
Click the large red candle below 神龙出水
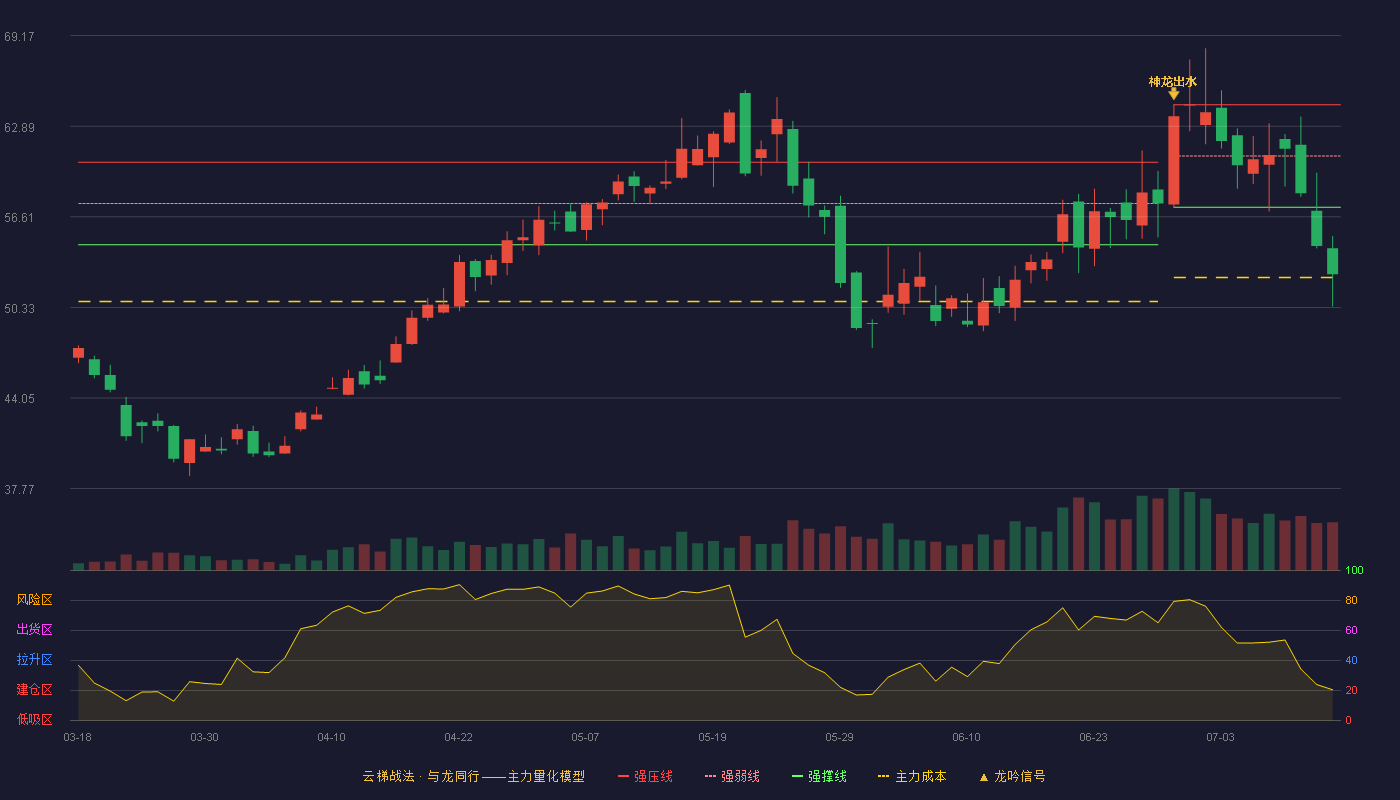(1174, 160)
